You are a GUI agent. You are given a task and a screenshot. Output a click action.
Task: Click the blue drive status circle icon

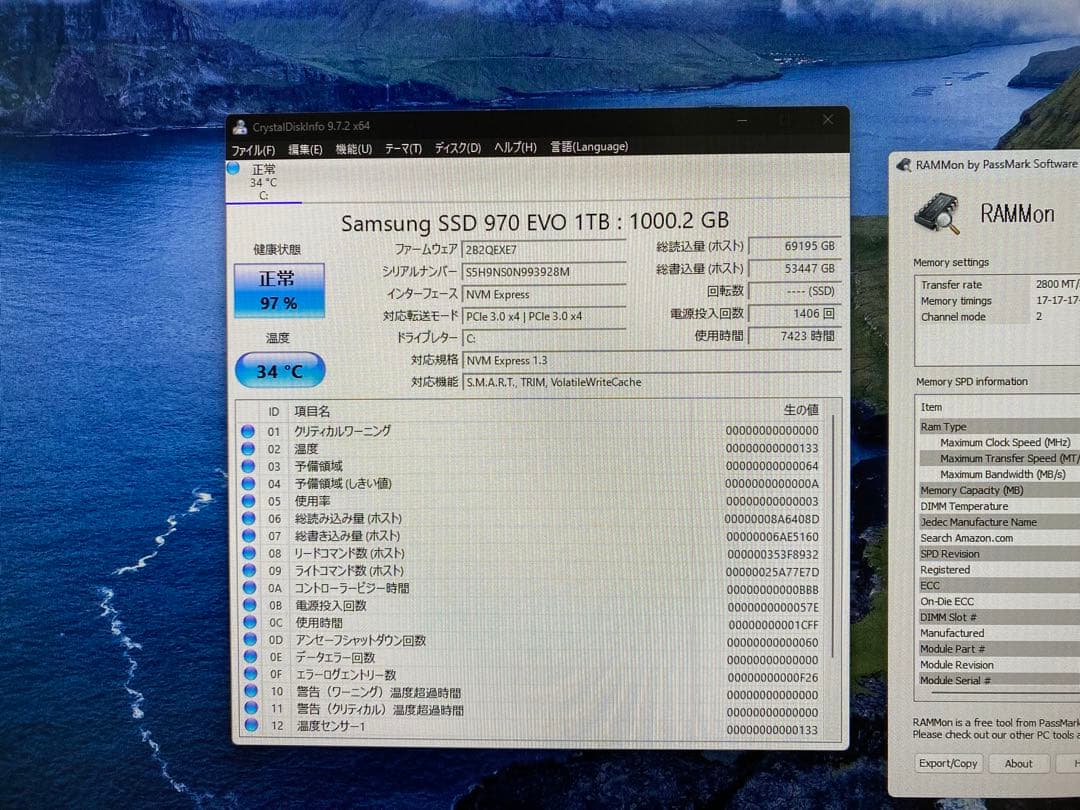point(233,168)
